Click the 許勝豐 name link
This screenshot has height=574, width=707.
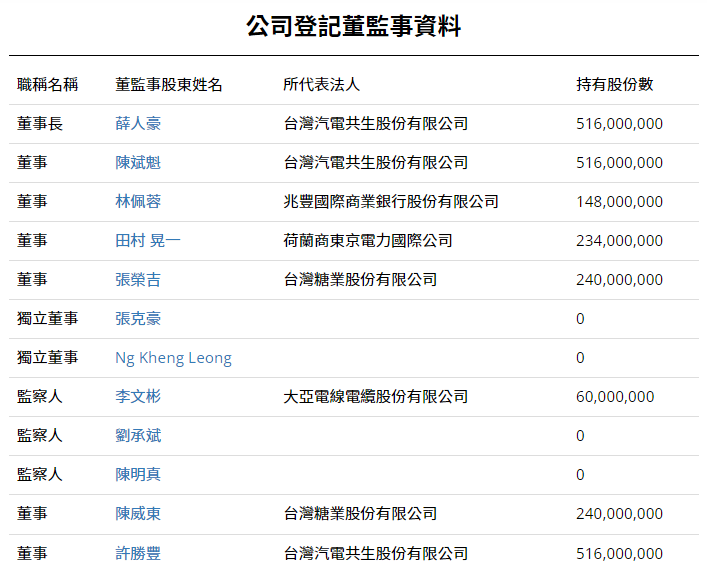click(138, 553)
